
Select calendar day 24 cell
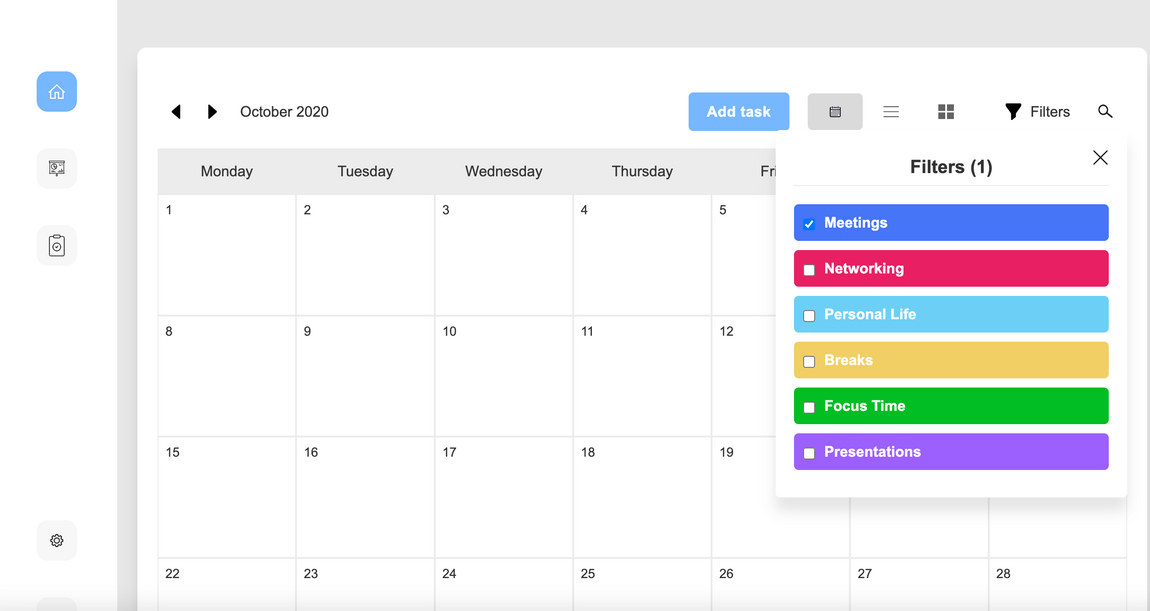(x=504, y=585)
